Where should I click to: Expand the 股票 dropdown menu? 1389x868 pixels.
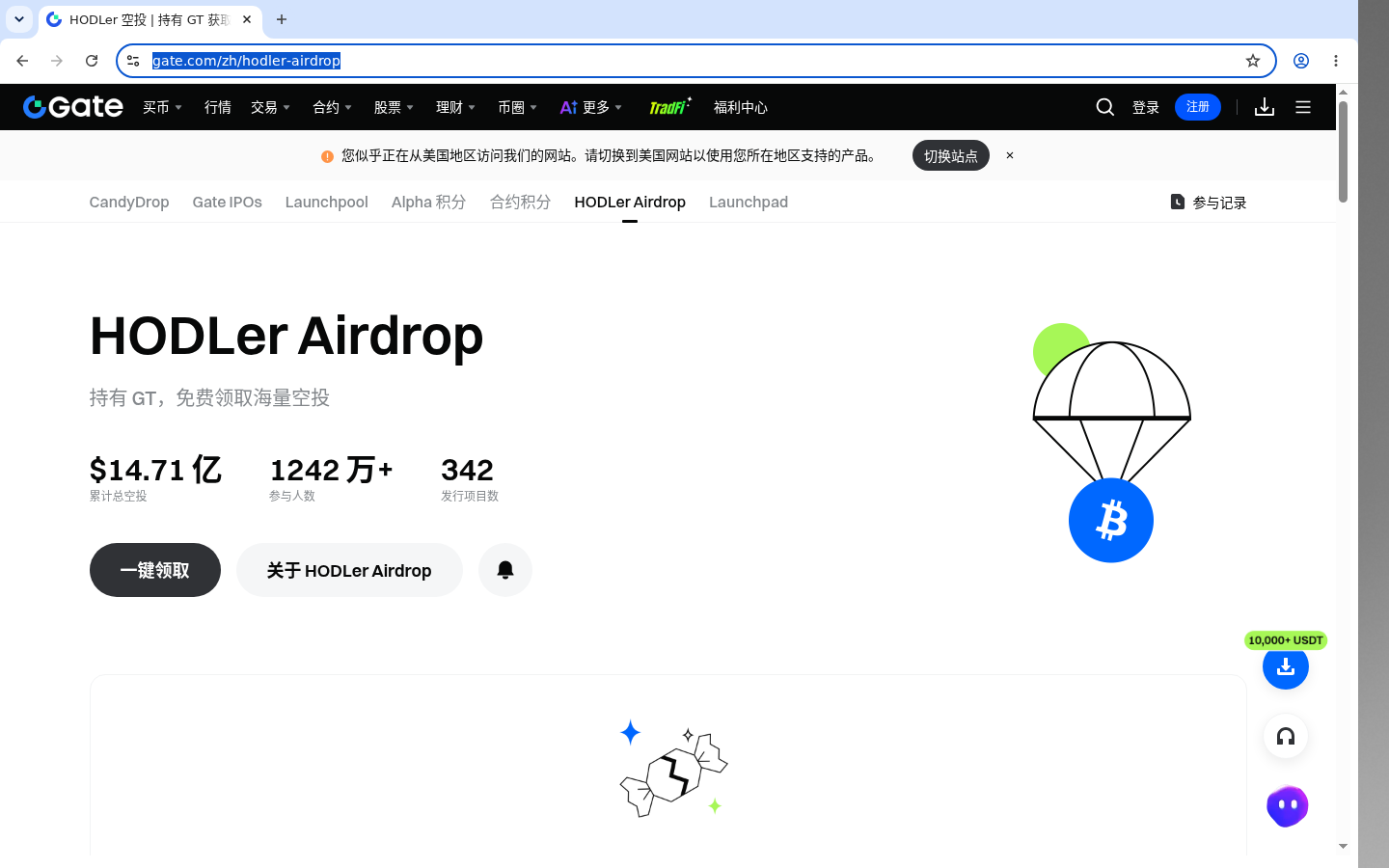(394, 107)
